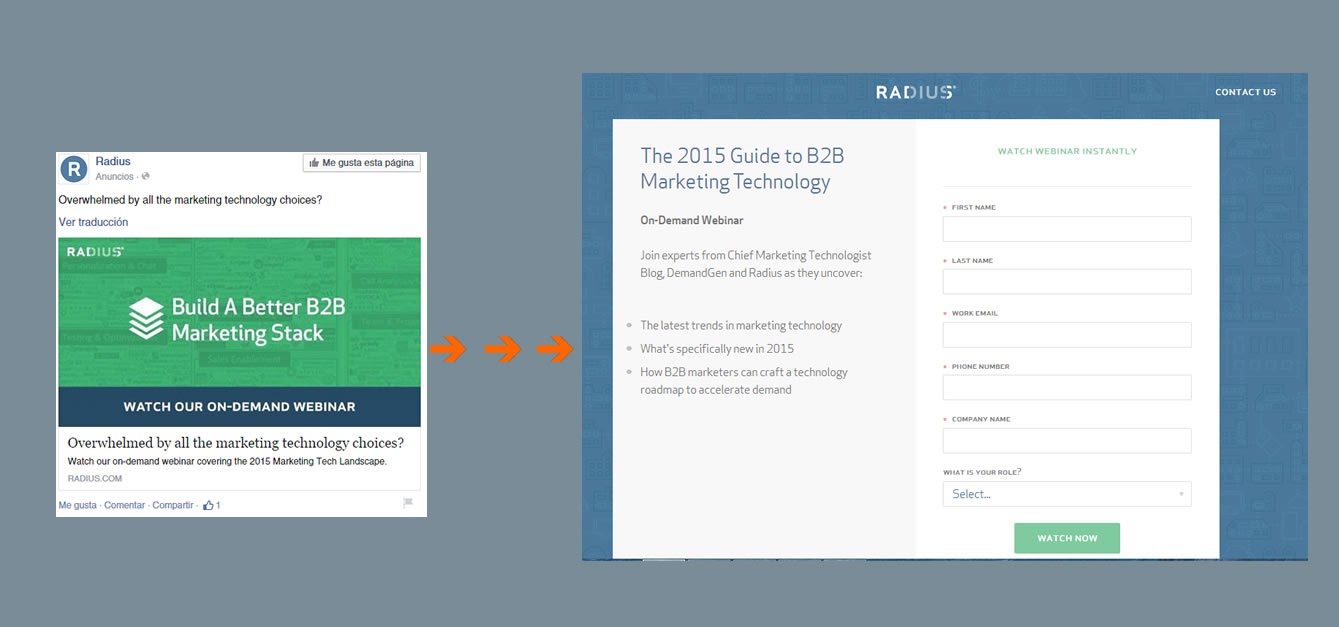This screenshot has width=1339, height=627.
Task: Click the stack layers icon in ad image
Action: pos(147,317)
